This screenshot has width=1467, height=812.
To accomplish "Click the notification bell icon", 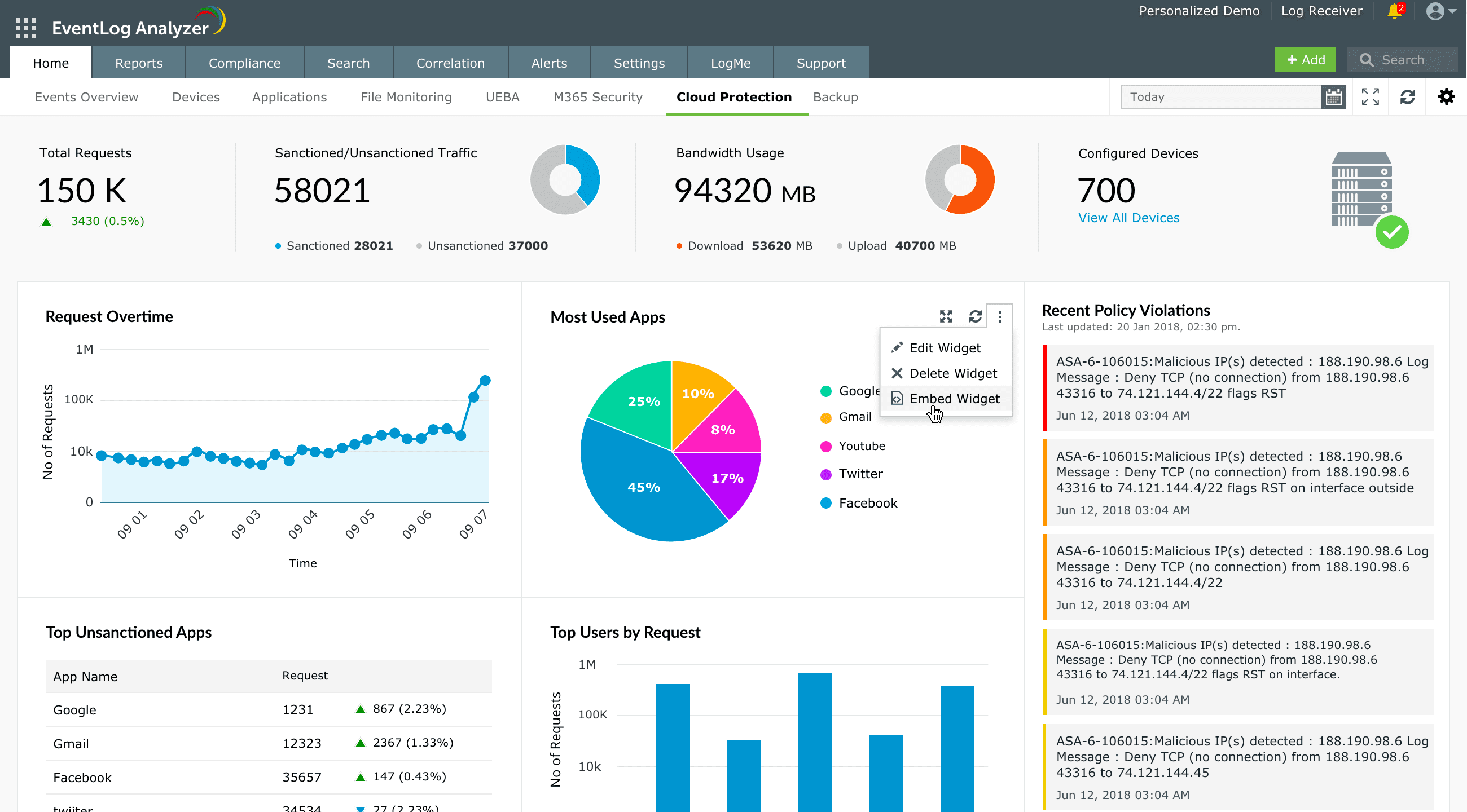I will point(1395,11).
